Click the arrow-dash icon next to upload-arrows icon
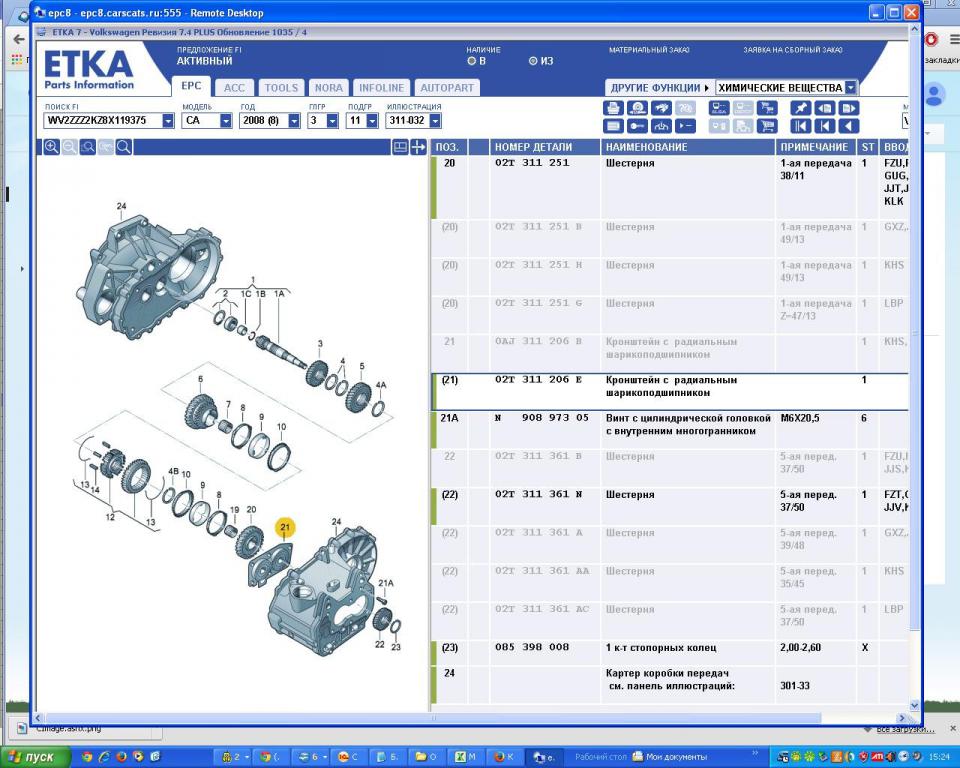 pyautogui.click(x=686, y=126)
